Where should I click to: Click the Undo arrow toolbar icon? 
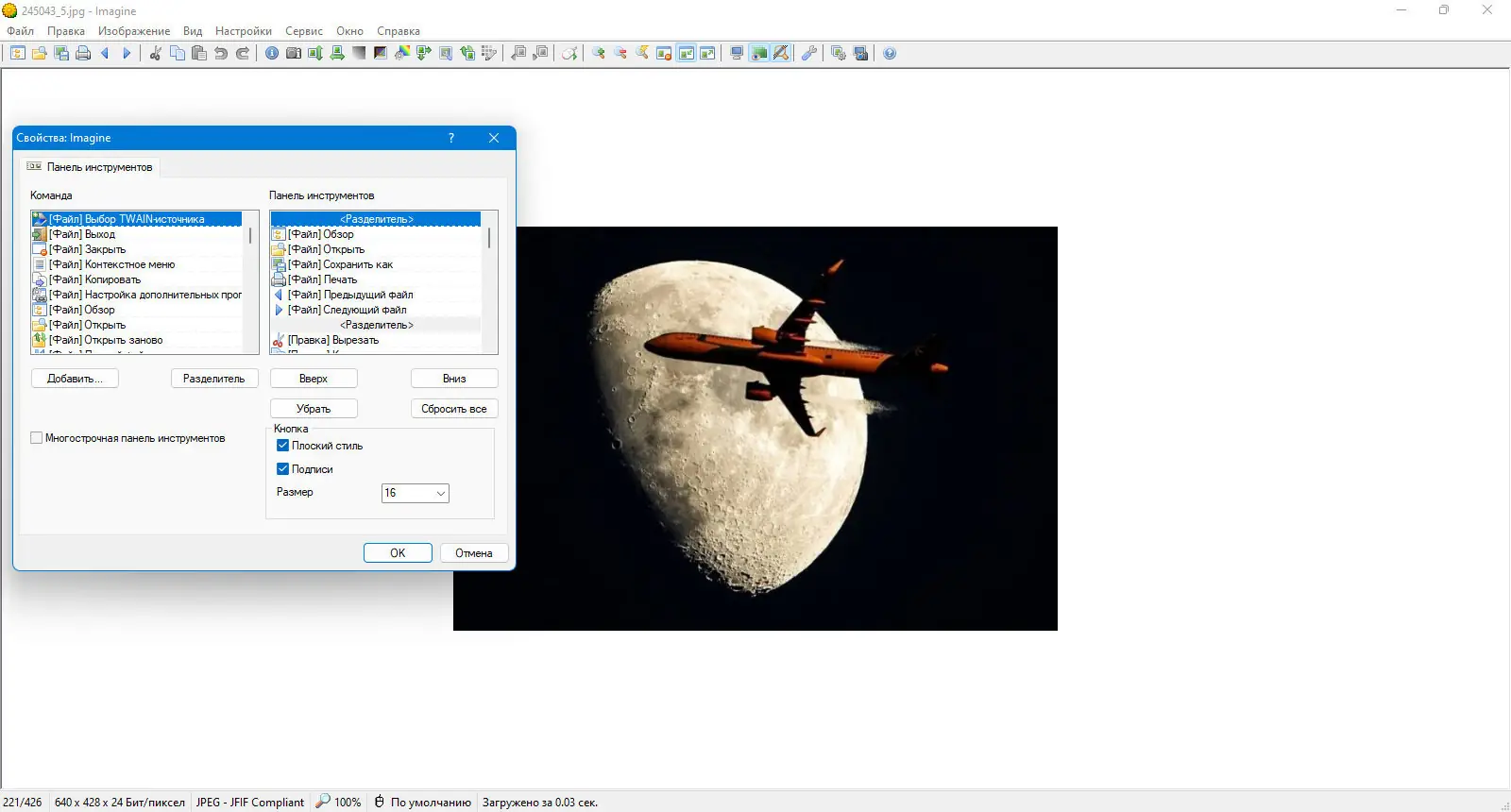(x=221, y=54)
